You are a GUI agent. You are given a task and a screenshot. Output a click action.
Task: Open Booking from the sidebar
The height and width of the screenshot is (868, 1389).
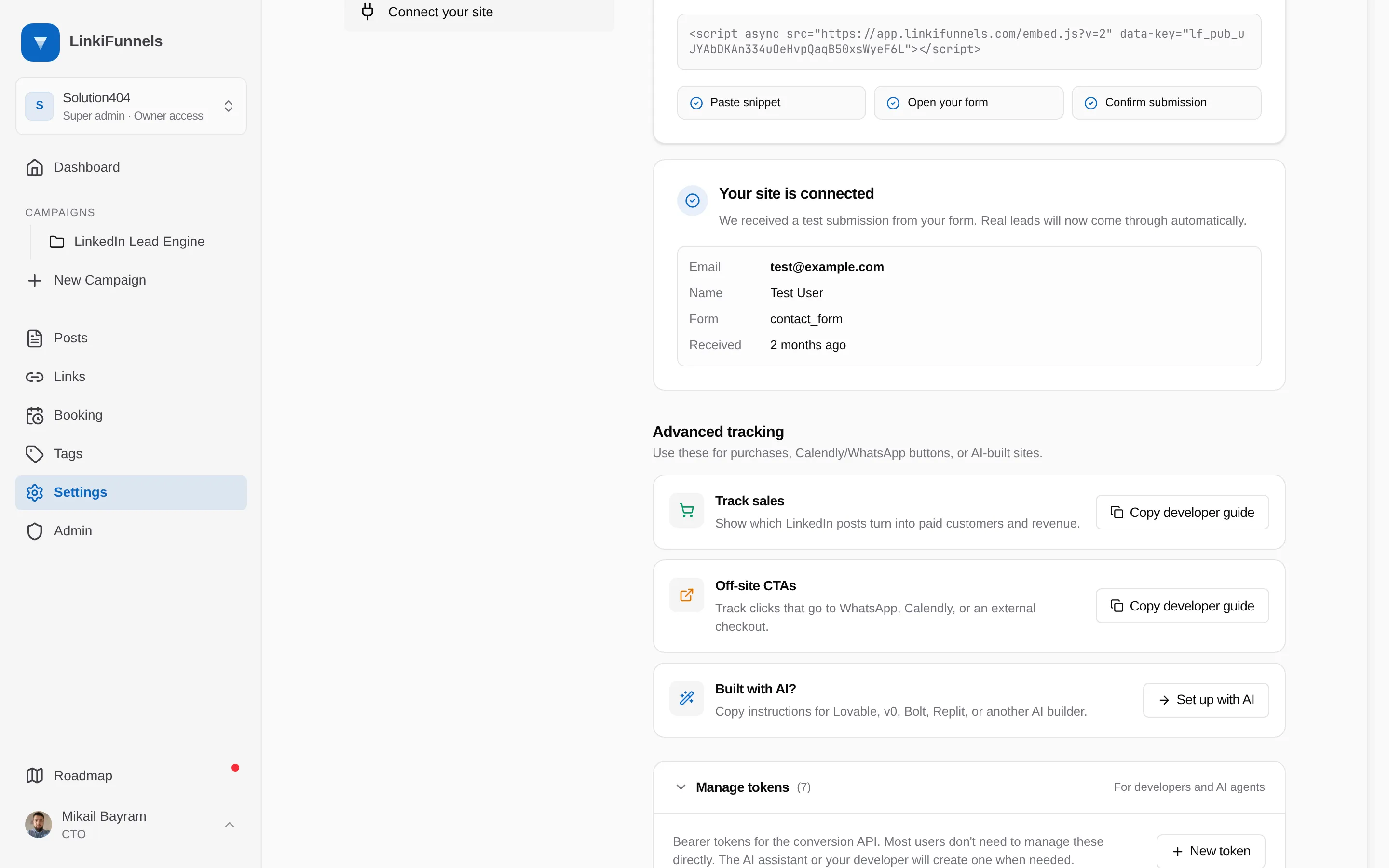point(131,415)
